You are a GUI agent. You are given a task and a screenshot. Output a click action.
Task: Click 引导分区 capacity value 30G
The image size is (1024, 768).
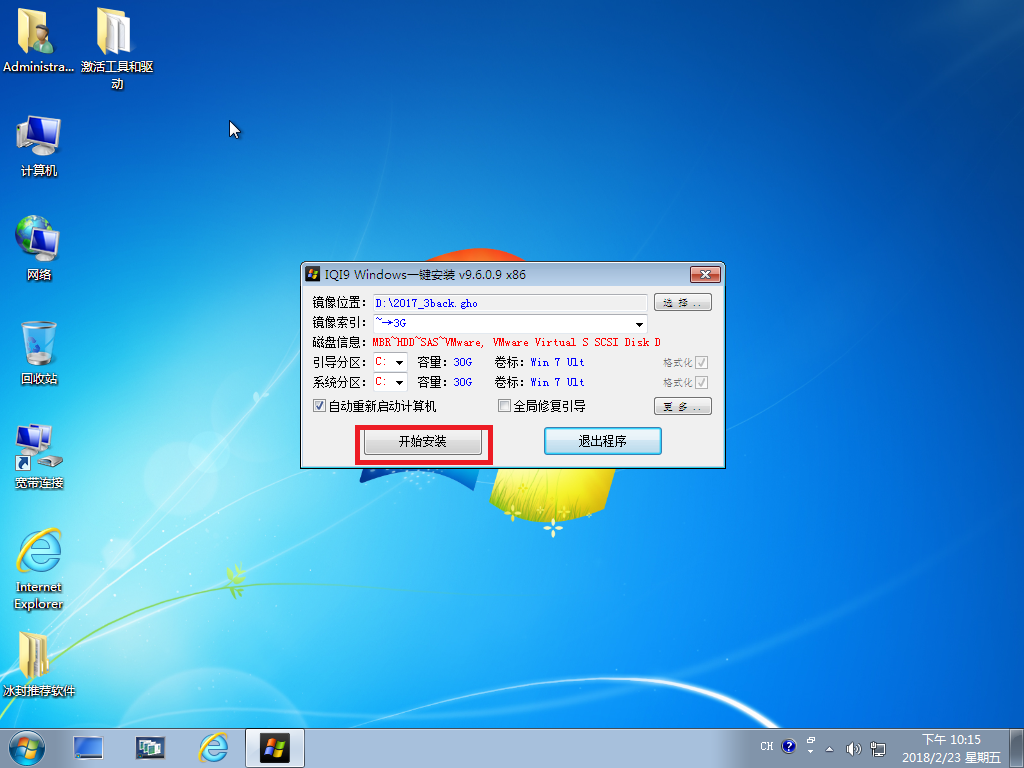[462, 362]
